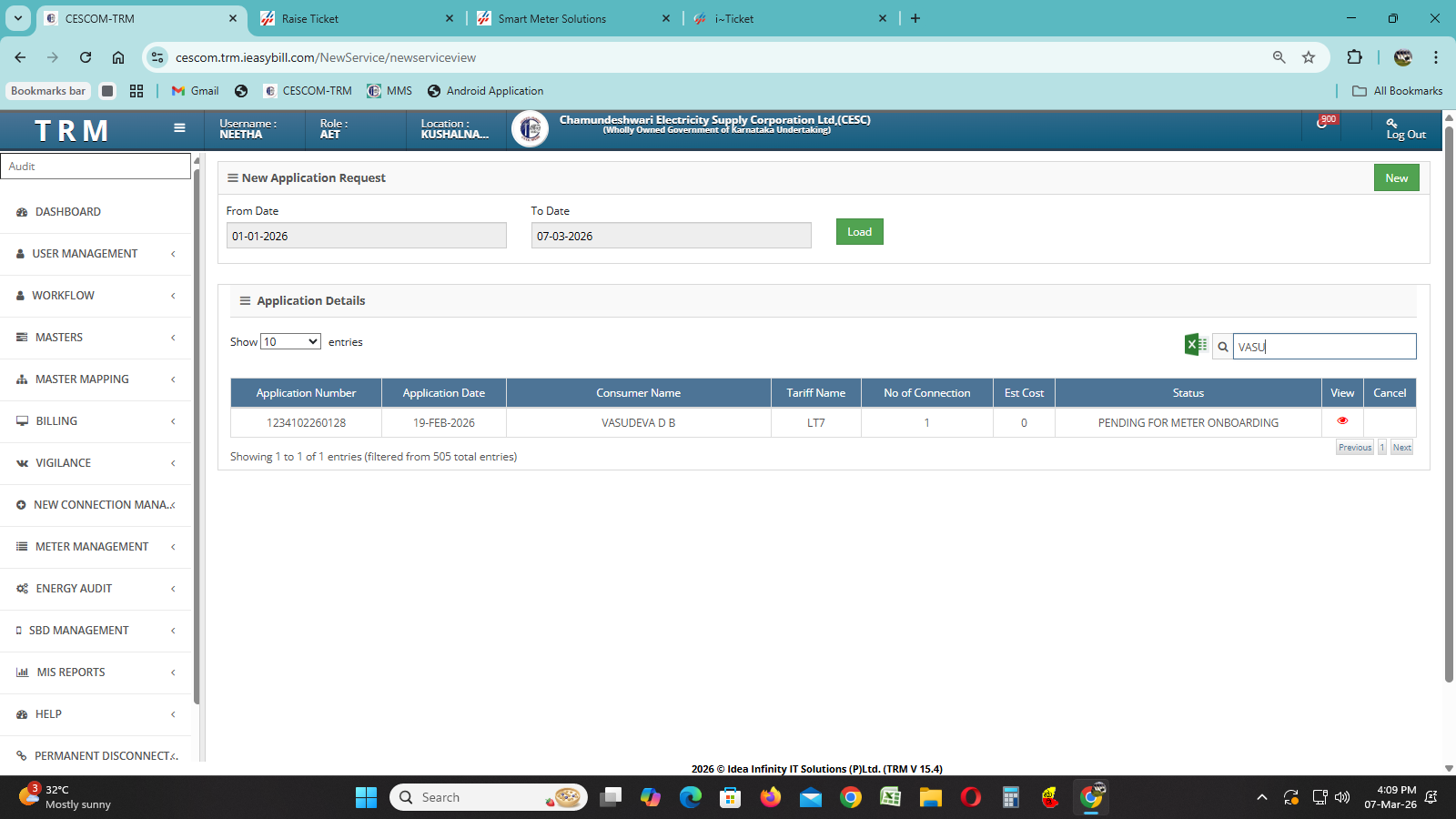
Task: Click the CESC corporation logo
Action: pos(530,129)
